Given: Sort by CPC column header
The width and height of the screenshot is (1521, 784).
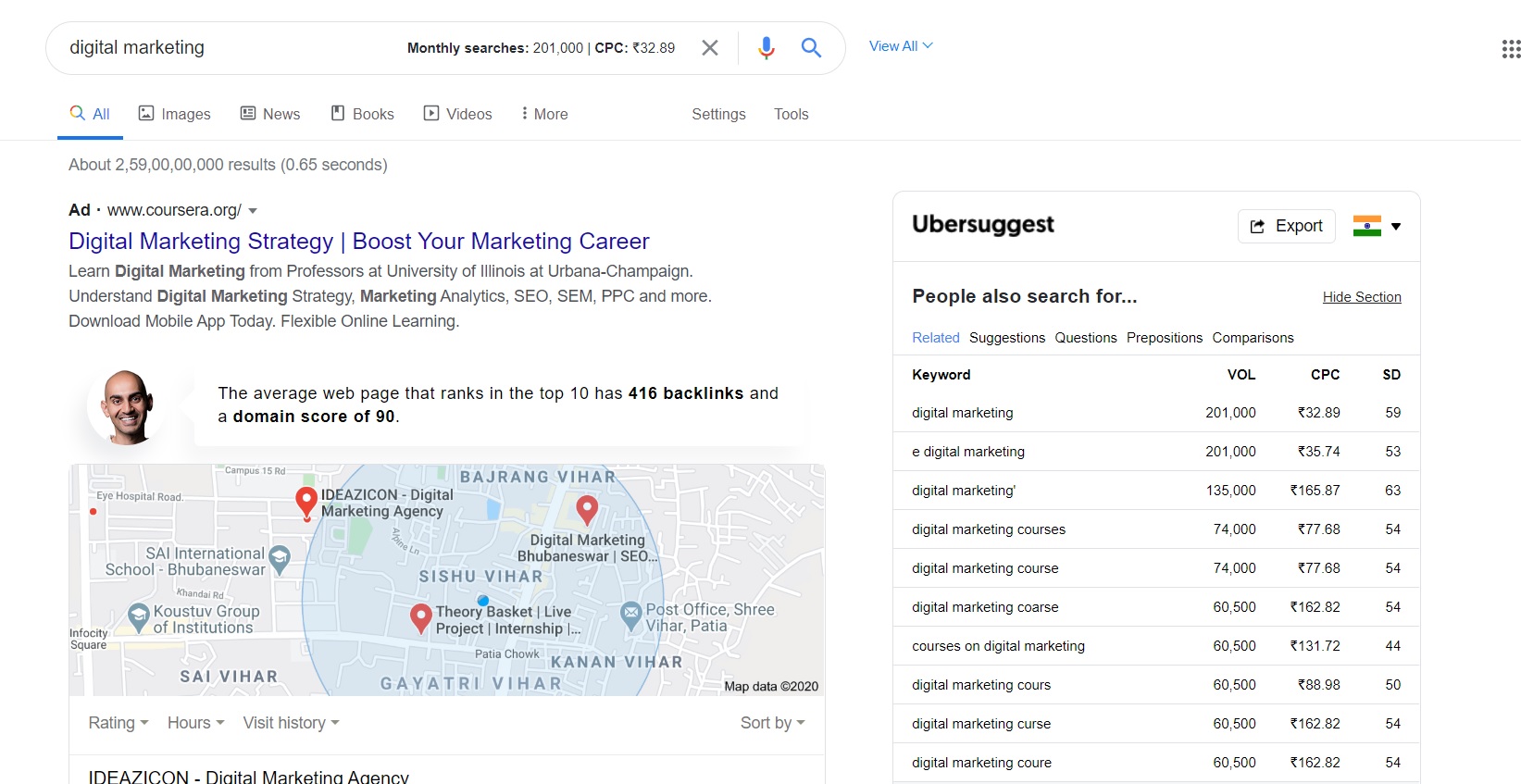Looking at the screenshot, I should [x=1325, y=375].
